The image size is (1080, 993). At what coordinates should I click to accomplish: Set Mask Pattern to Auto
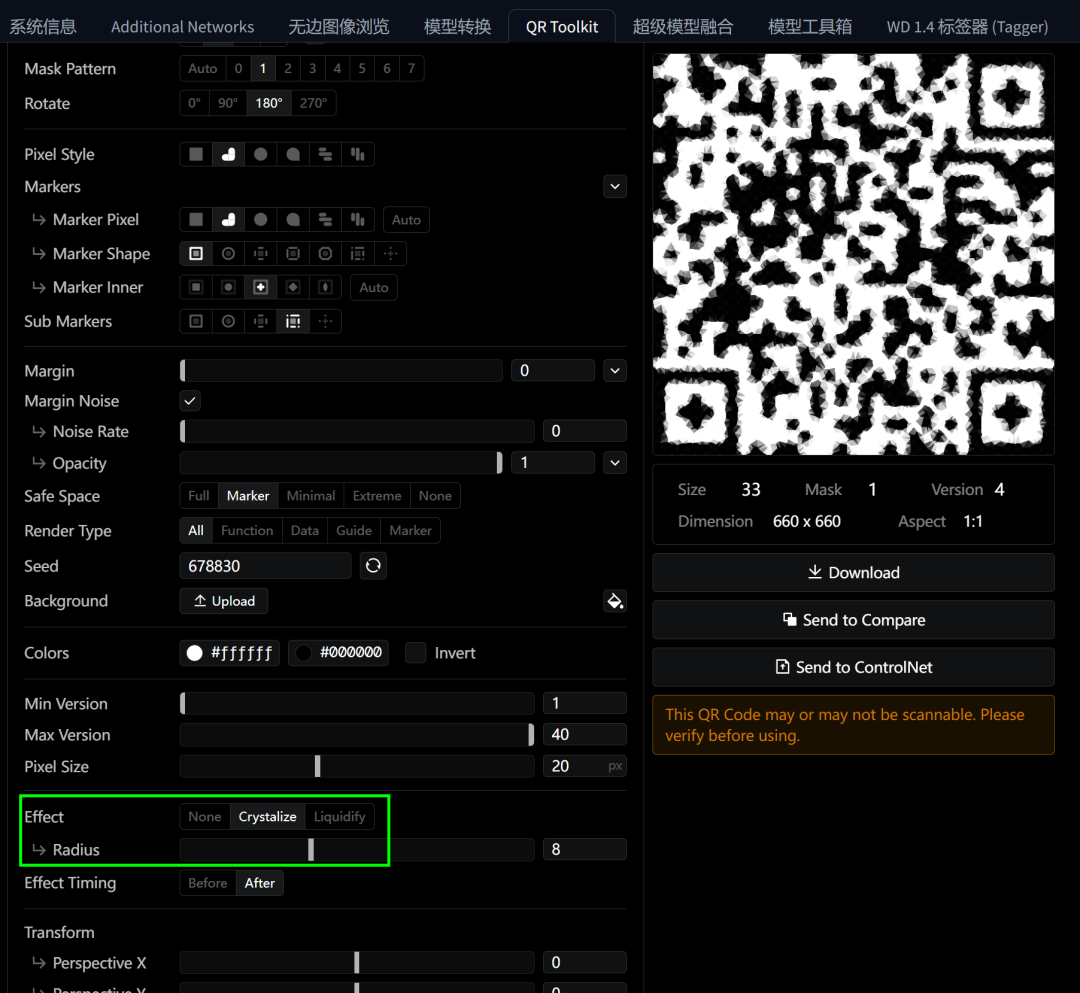tap(202, 68)
